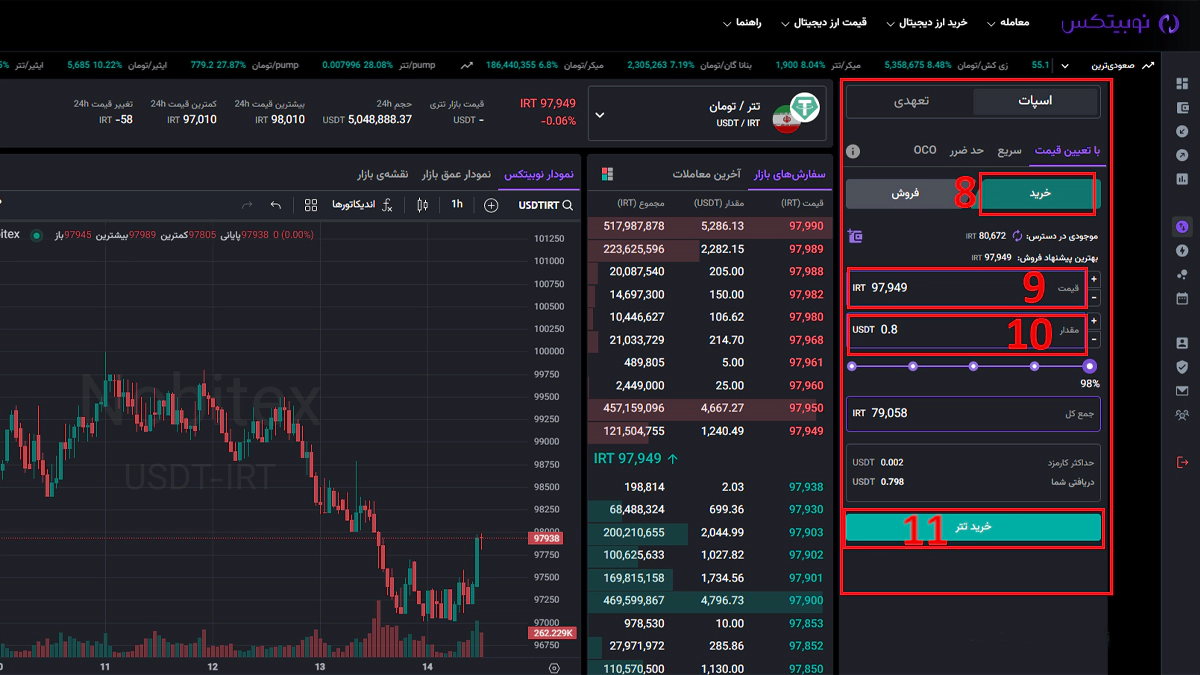The height and width of the screenshot is (675, 1200).
Task: Undo the last chart action
Action: click(x=276, y=205)
